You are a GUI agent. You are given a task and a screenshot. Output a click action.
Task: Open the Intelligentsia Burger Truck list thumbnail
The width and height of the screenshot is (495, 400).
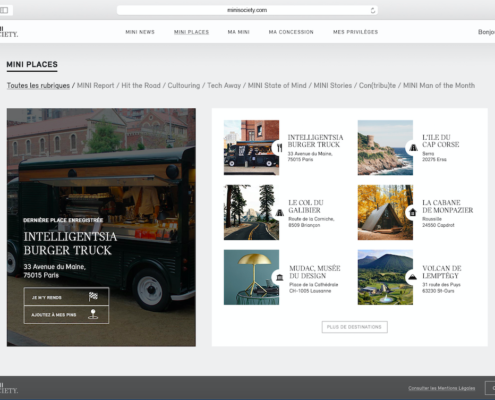pyautogui.click(x=251, y=148)
